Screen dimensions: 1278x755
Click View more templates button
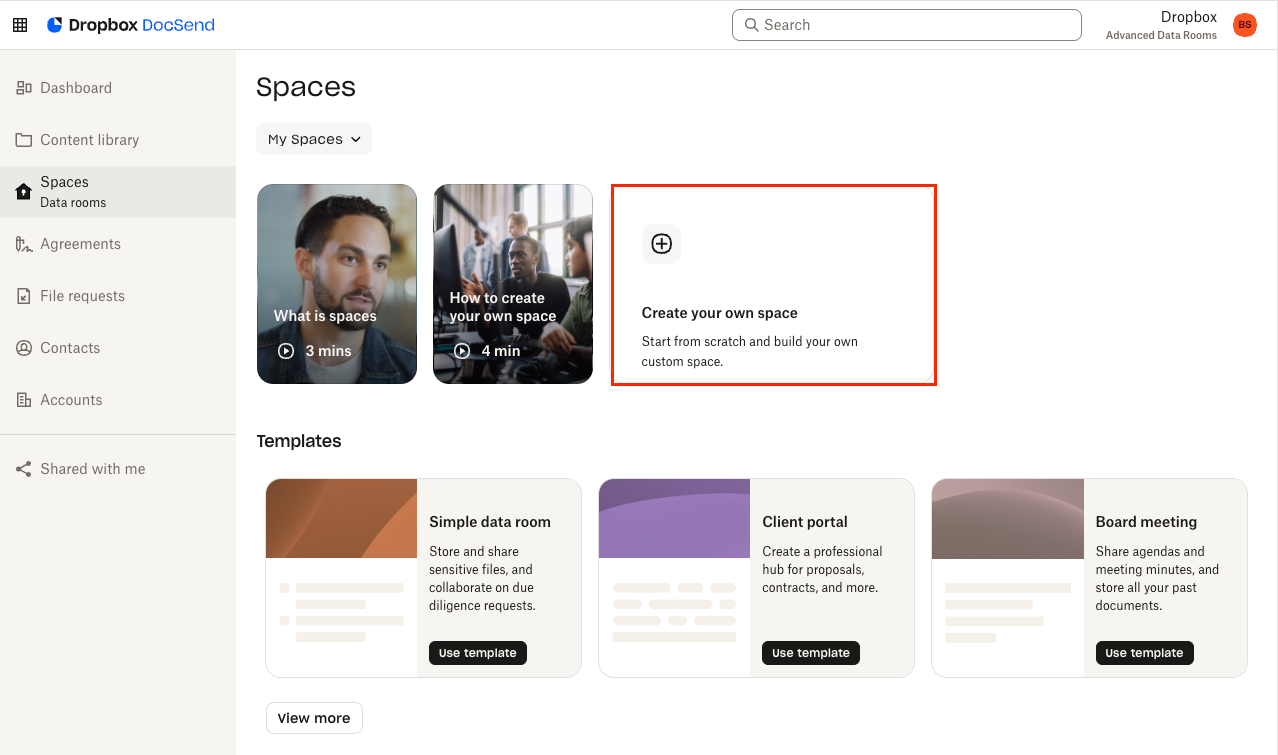(314, 718)
